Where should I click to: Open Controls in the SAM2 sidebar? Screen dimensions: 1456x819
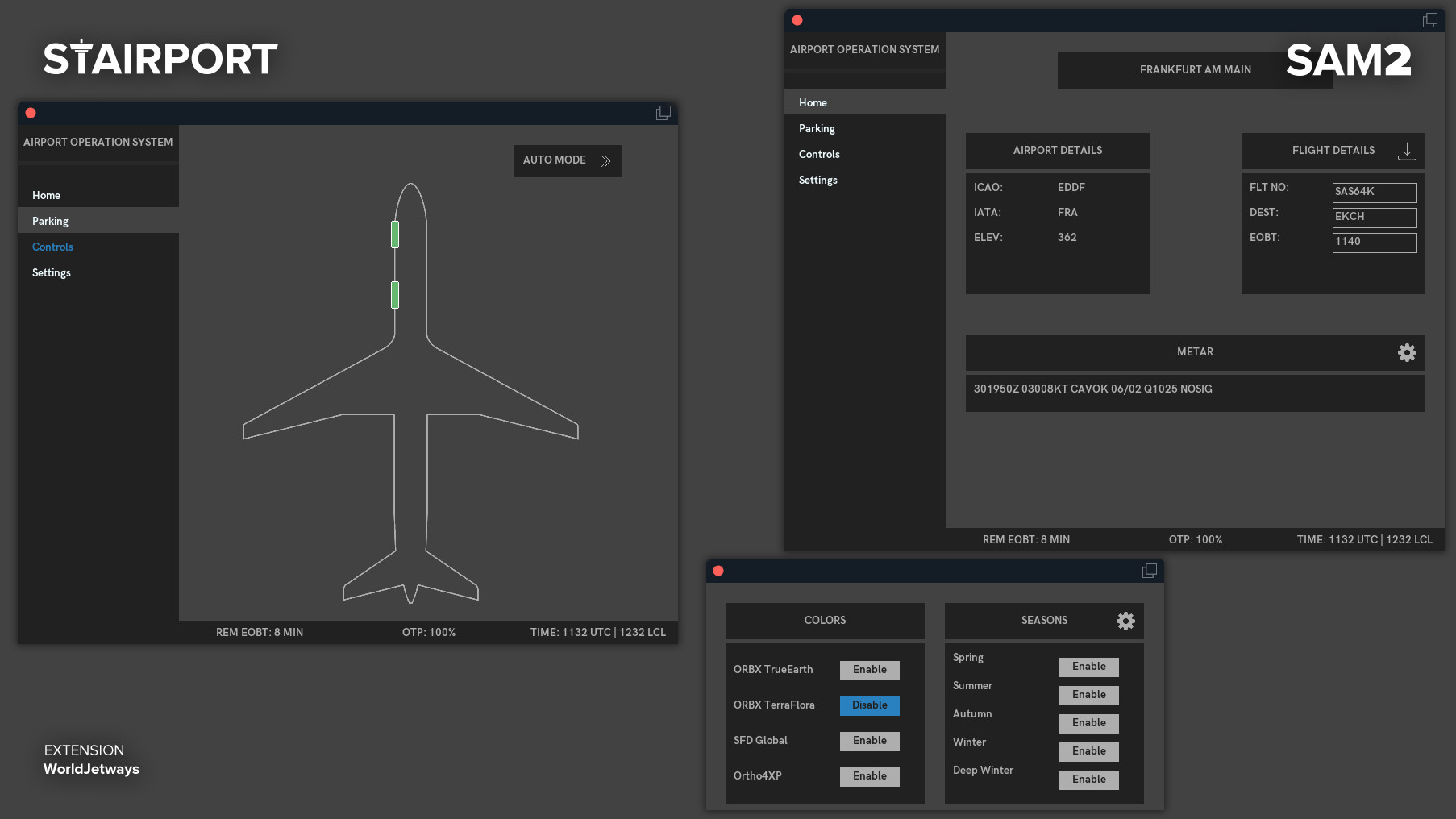819,154
